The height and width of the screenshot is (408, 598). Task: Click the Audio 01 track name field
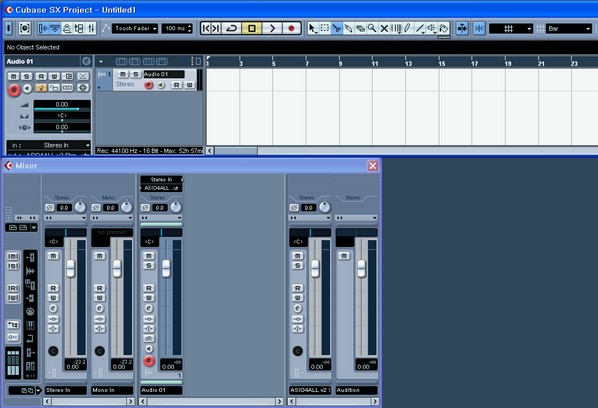click(x=164, y=74)
